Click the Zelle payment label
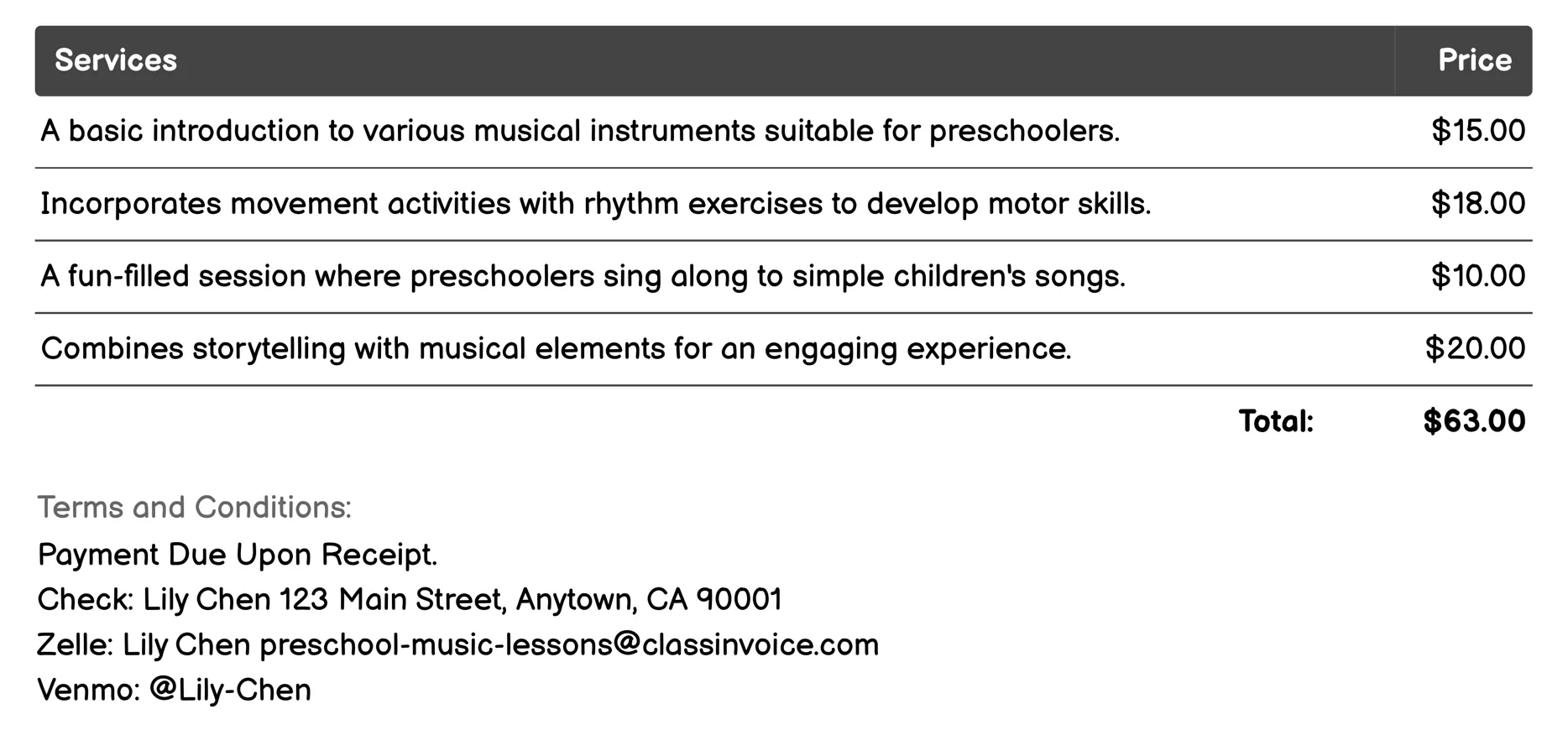 pos(75,645)
